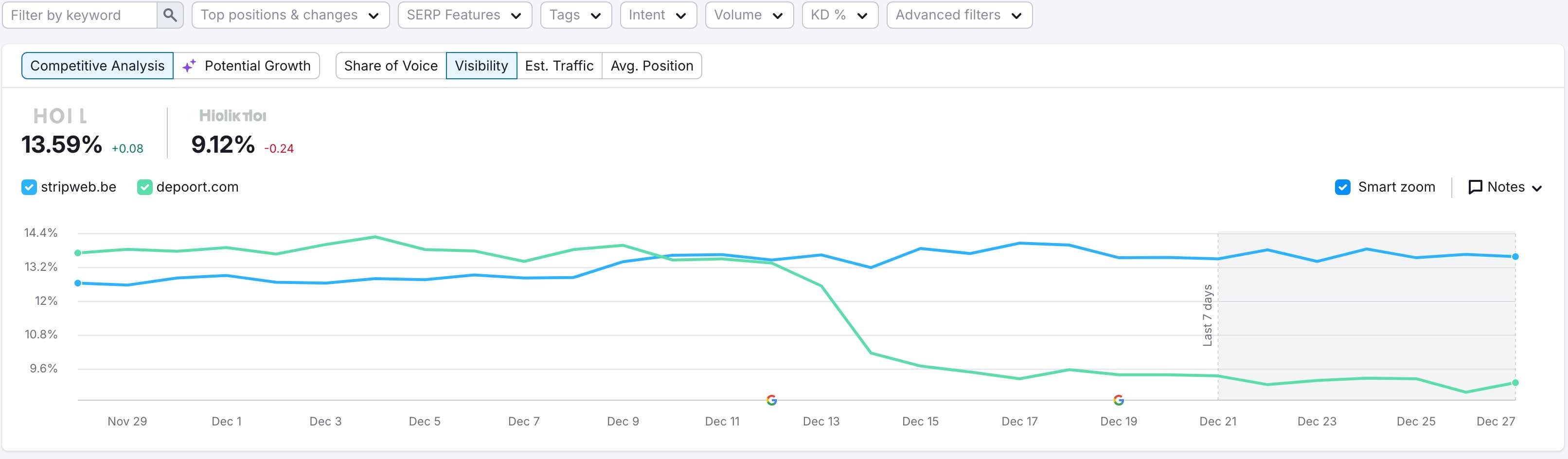
Task: Click the +0.08 change value
Action: pos(127,148)
